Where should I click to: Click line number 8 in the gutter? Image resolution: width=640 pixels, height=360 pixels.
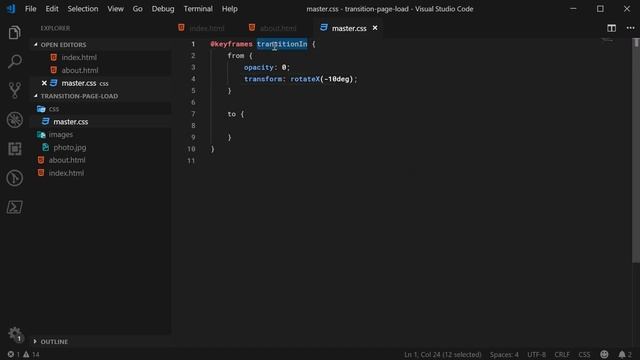(x=193, y=126)
